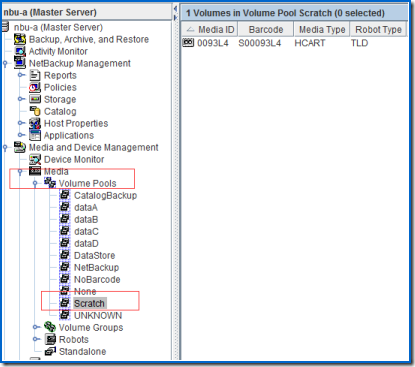Sort by the Barcode column header

(266, 29)
